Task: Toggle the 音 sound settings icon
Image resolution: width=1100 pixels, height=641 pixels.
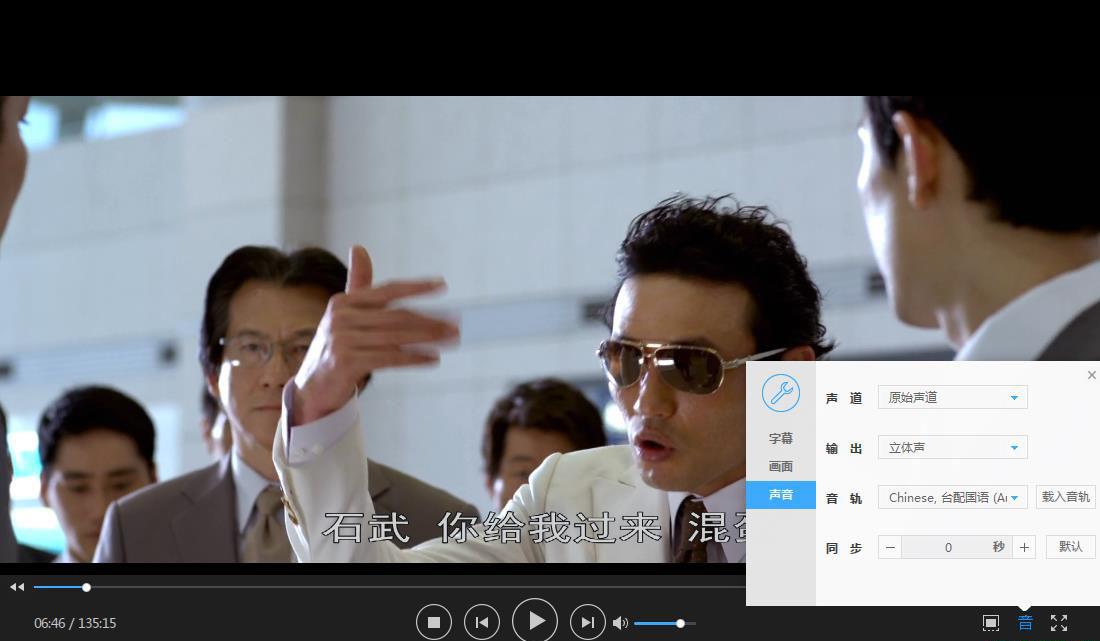Action: [x=1025, y=623]
